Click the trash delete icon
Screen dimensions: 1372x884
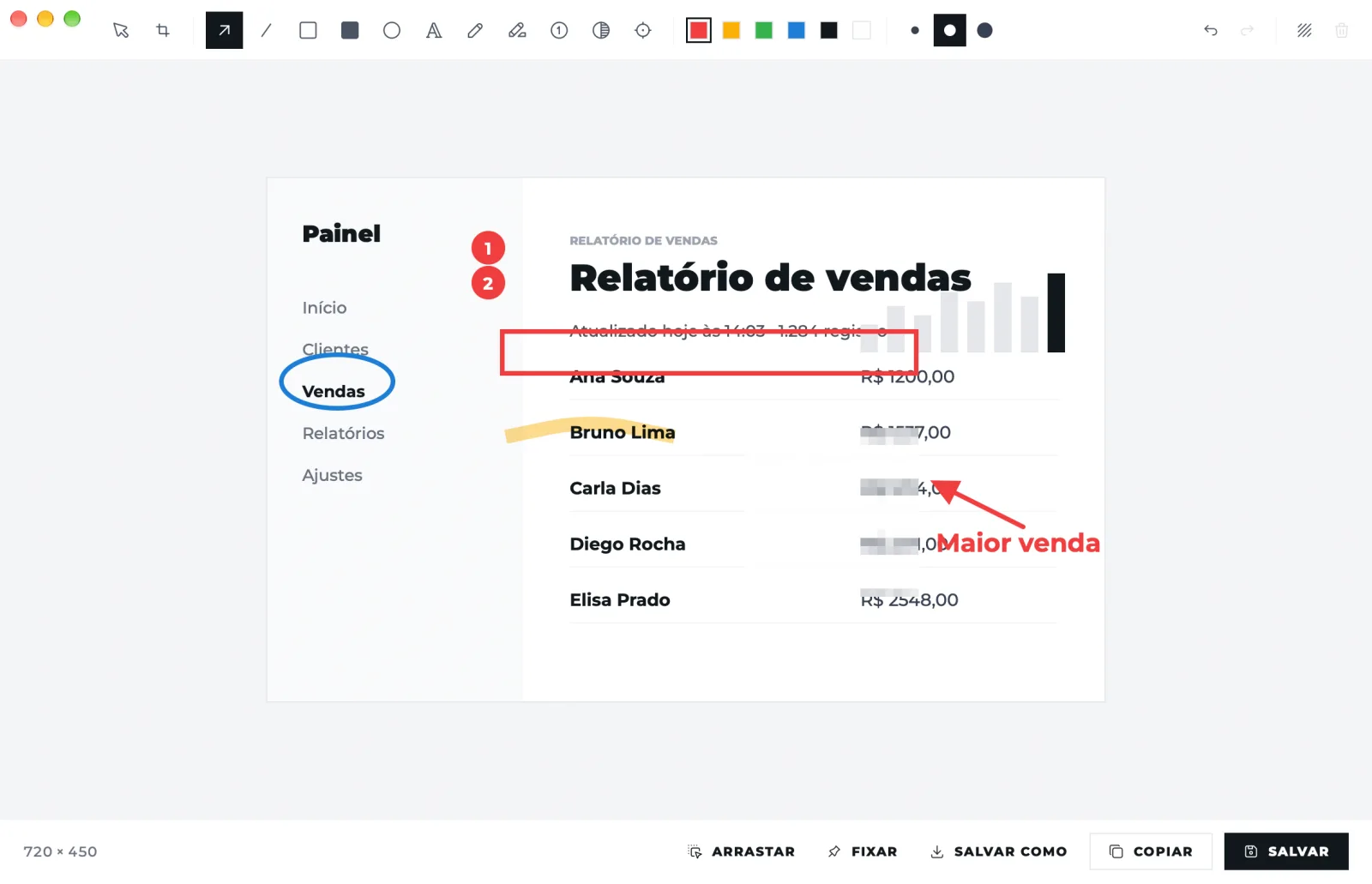(1342, 31)
